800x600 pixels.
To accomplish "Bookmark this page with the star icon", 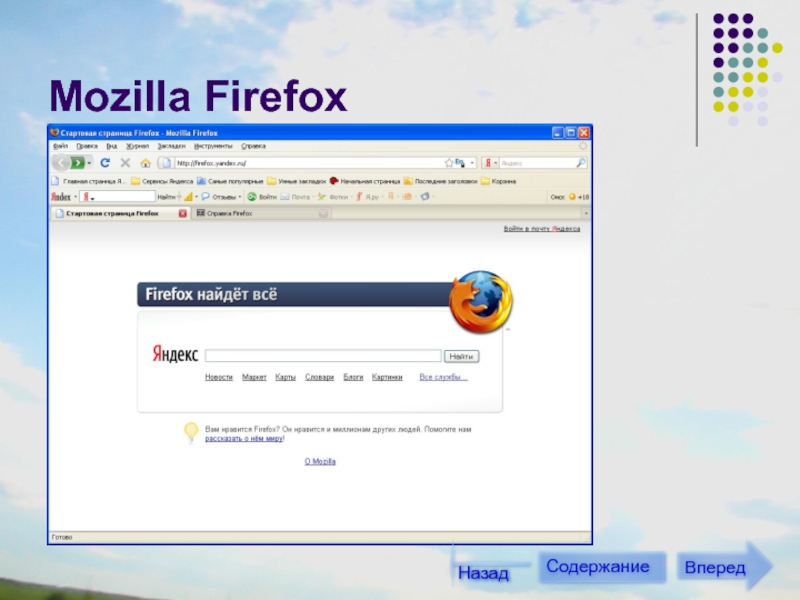I will click(x=448, y=163).
